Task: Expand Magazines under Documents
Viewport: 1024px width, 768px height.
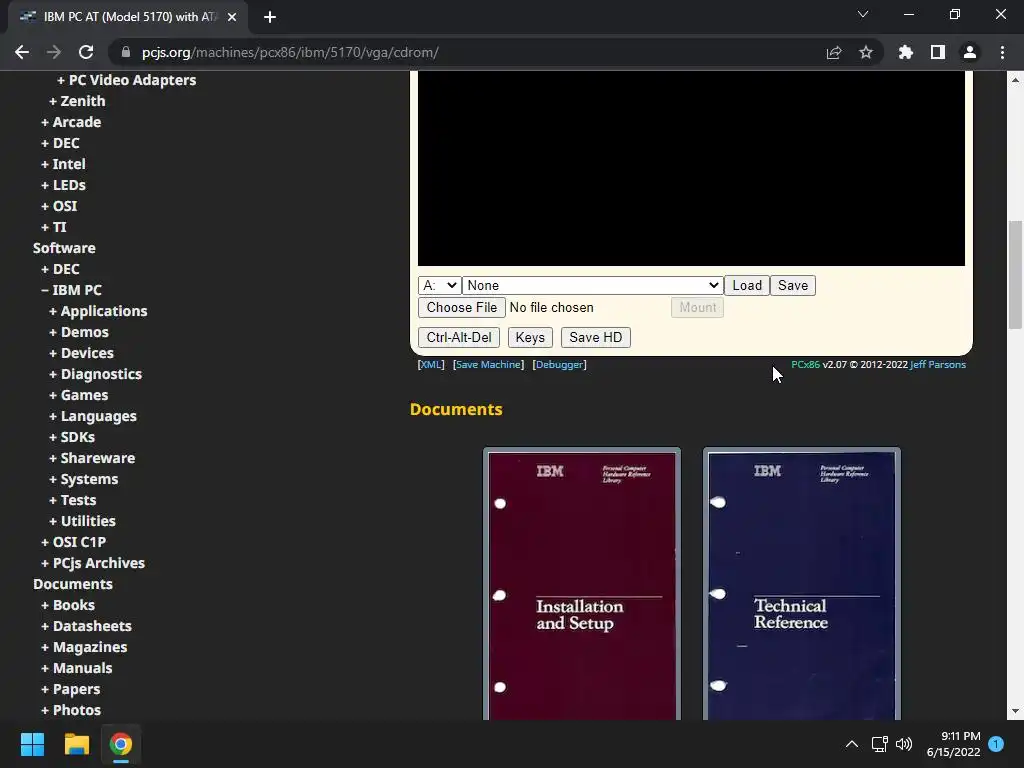Action: point(84,647)
